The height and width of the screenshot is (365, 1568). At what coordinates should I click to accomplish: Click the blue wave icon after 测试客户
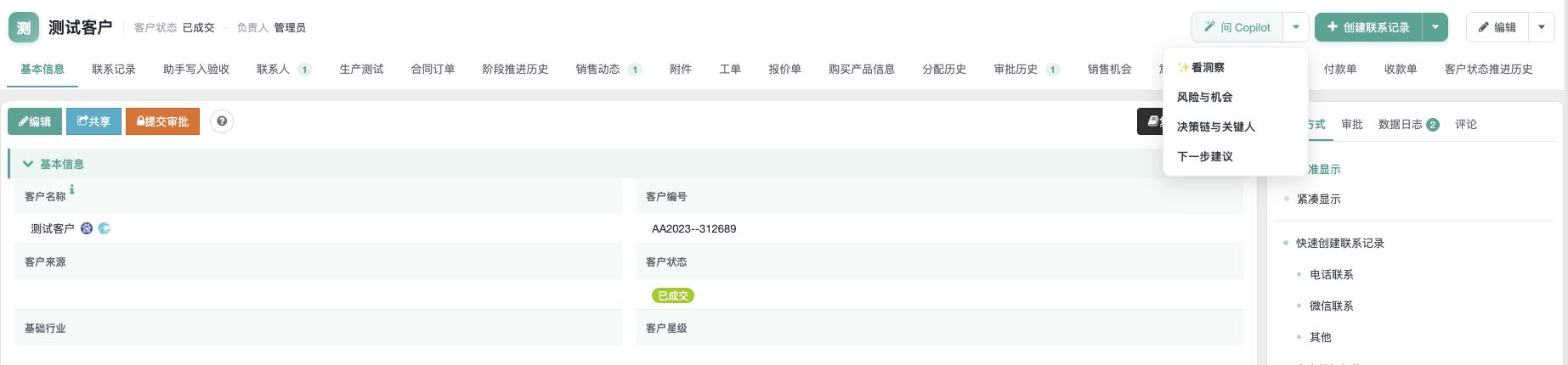[x=105, y=228]
